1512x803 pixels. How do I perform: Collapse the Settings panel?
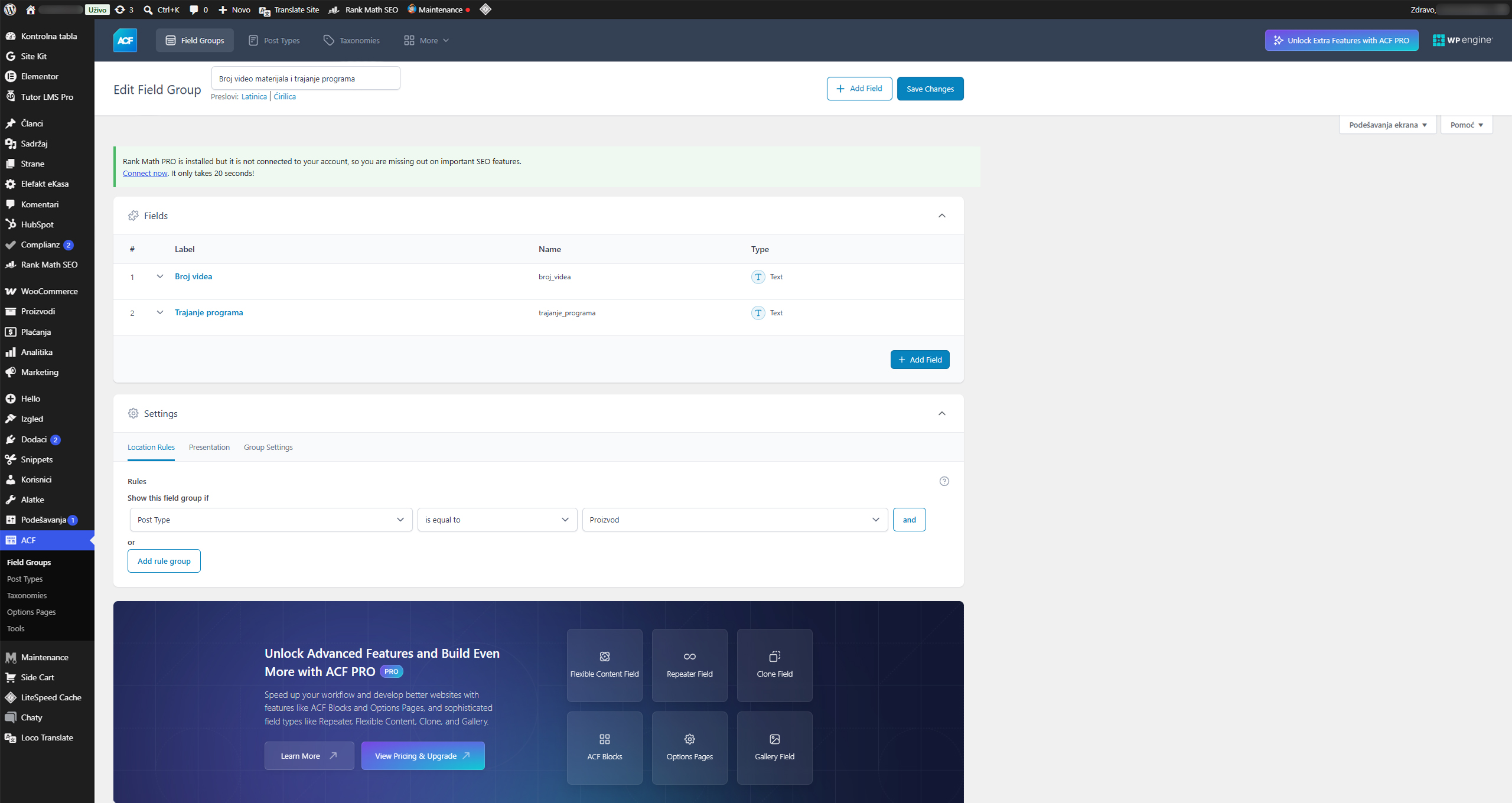pos(942,413)
